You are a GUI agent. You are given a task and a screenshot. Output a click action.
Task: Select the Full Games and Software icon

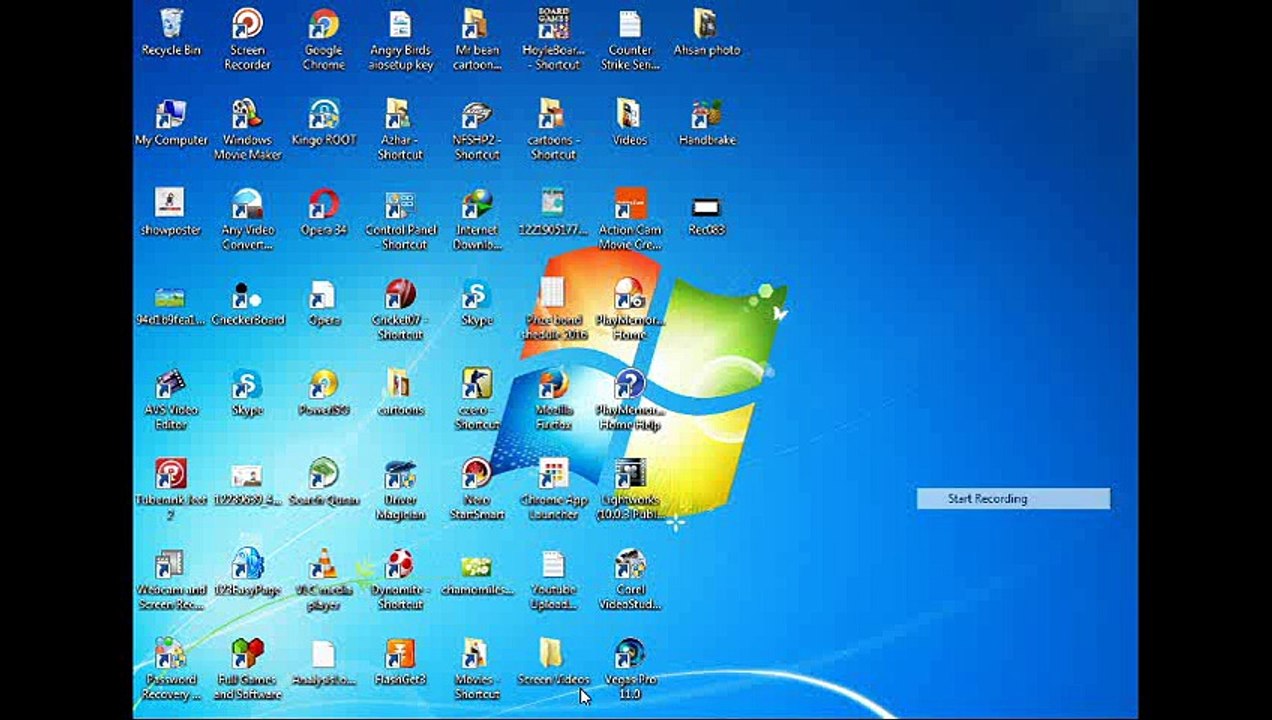point(247,669)
